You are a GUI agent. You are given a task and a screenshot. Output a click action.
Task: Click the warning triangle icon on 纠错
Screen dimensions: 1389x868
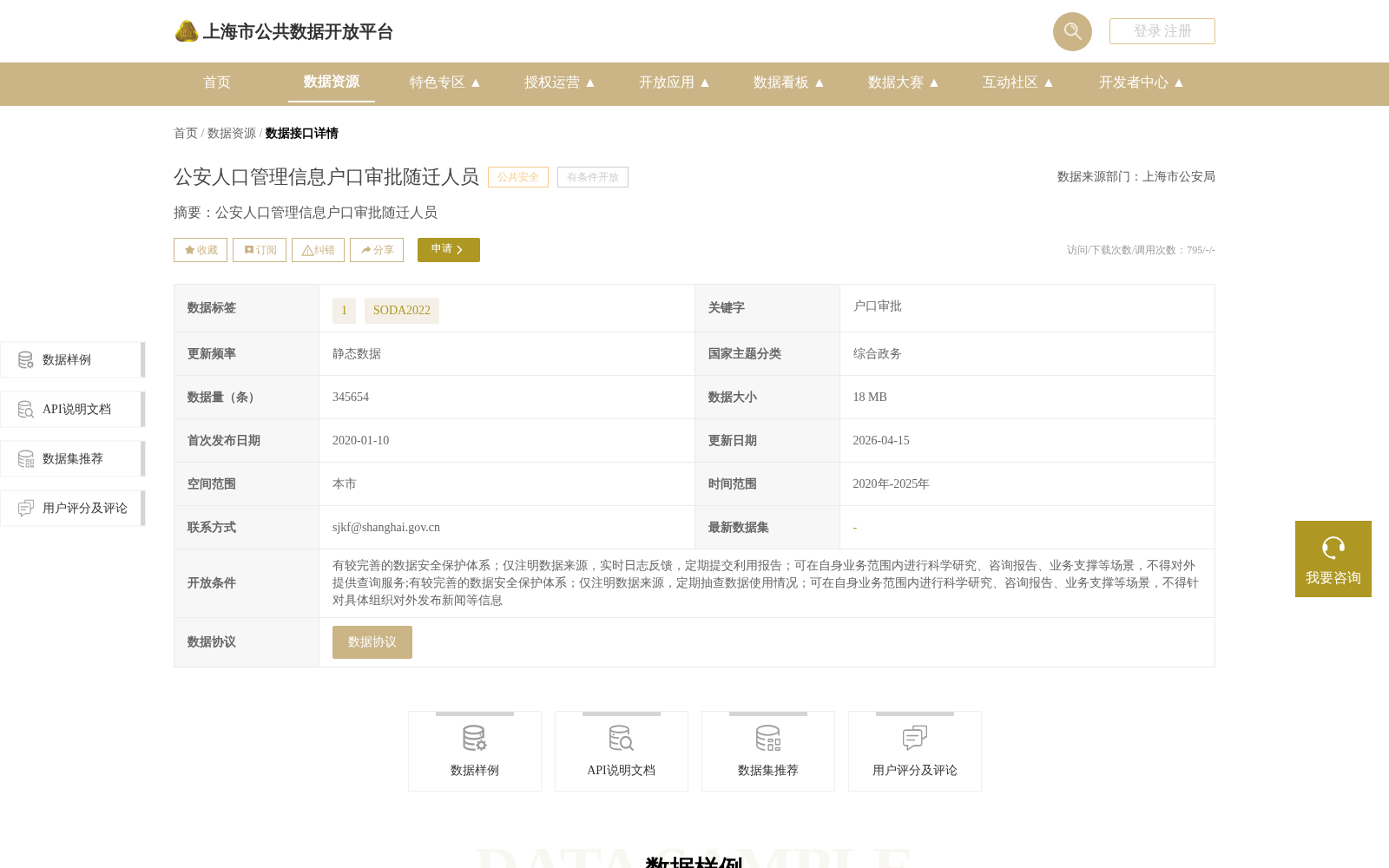click(307, 250)
